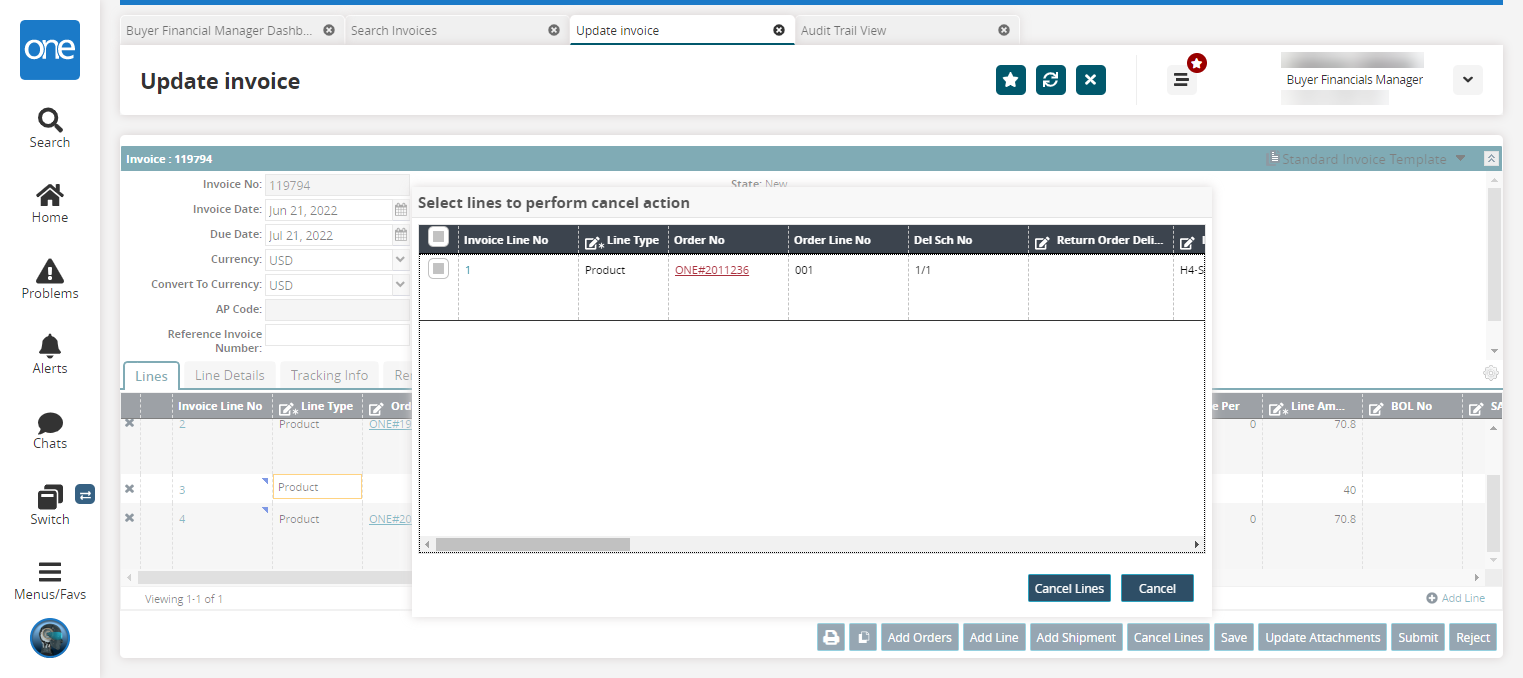Open the Invoice Date calendar picker
This screenshot has height=678, width=1523.
click(401, 210)
